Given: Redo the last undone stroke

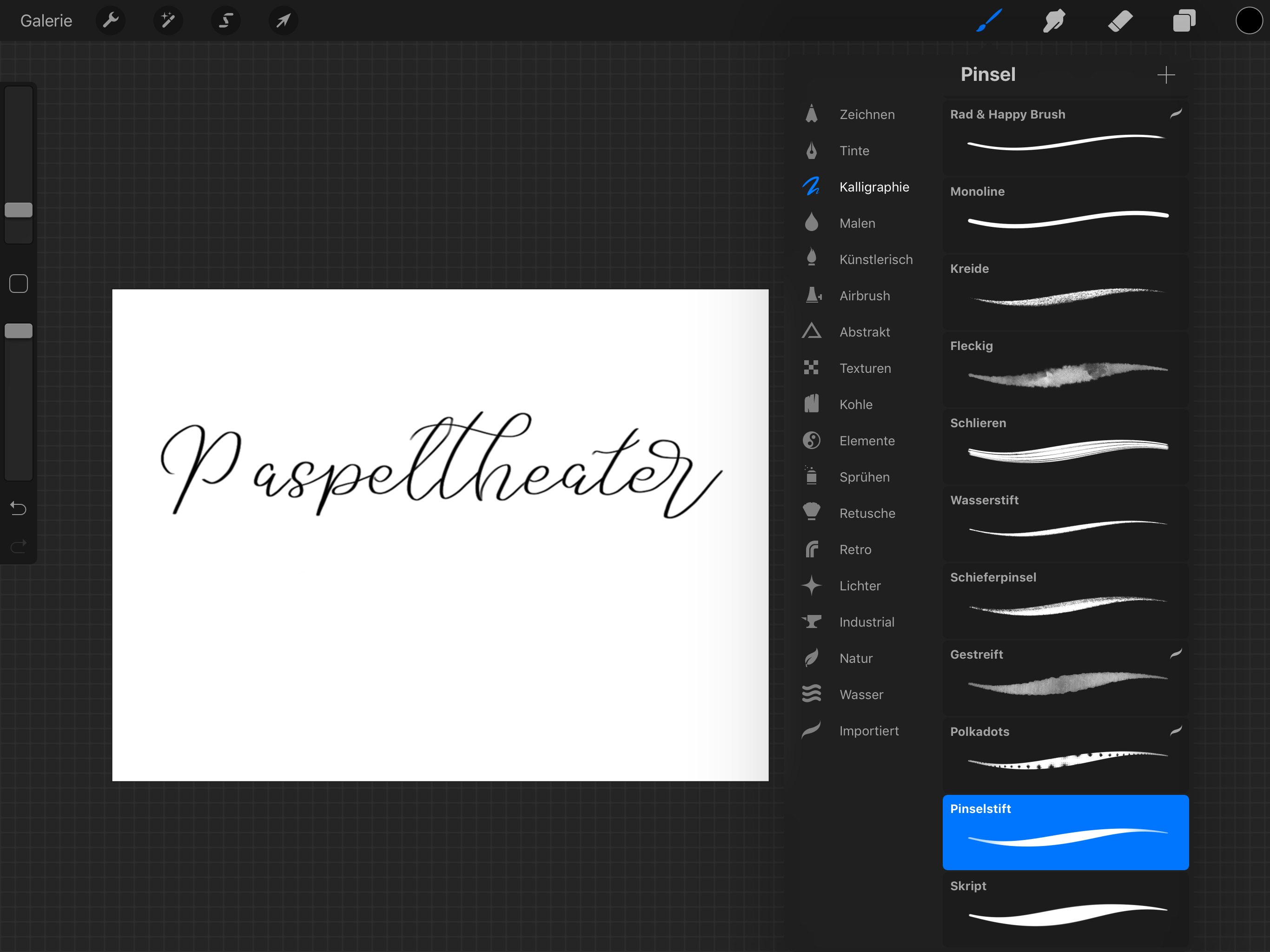Looking at the screenshot, I should coord(19,545).
